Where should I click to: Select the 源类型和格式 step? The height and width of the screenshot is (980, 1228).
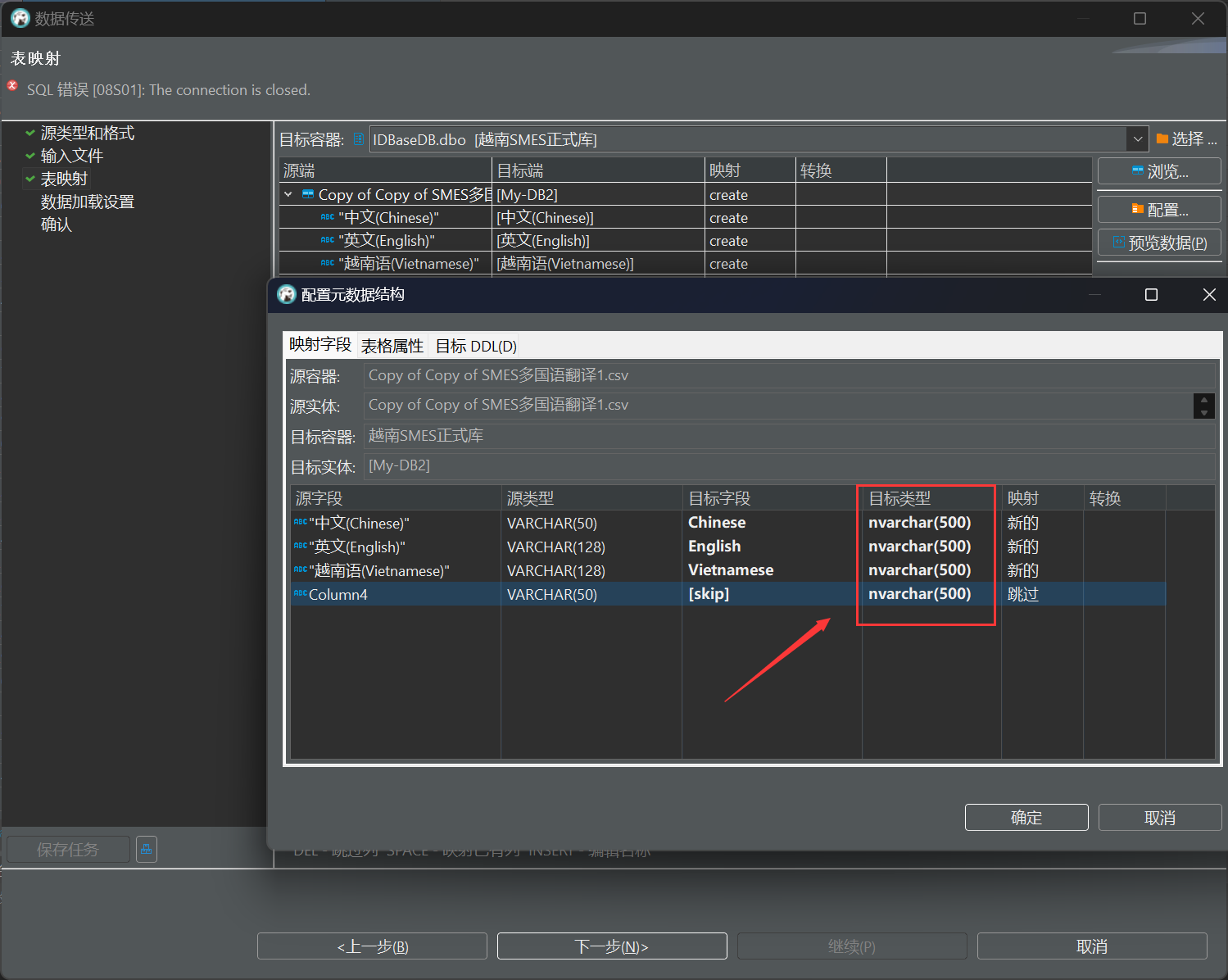point(87,133)
